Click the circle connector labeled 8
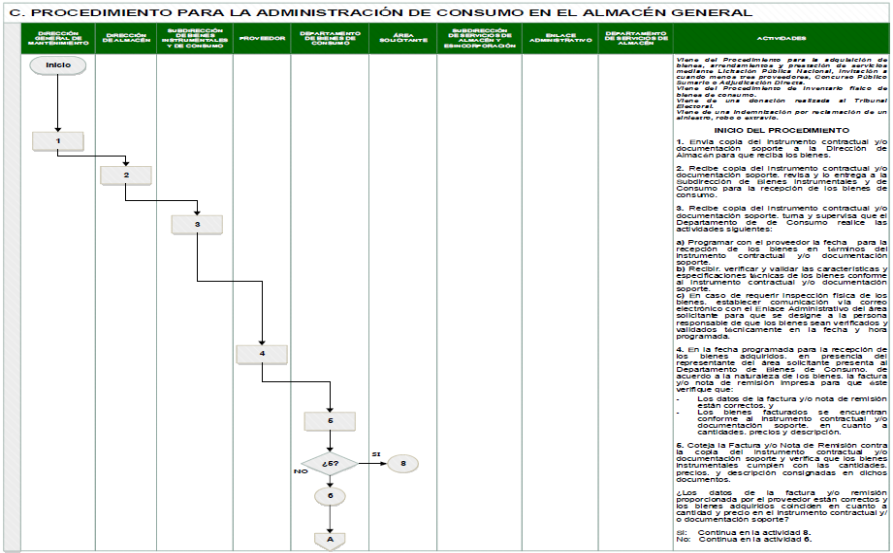Image resolution: width=893 pixels, height=553 pixels. click(402, 464)
